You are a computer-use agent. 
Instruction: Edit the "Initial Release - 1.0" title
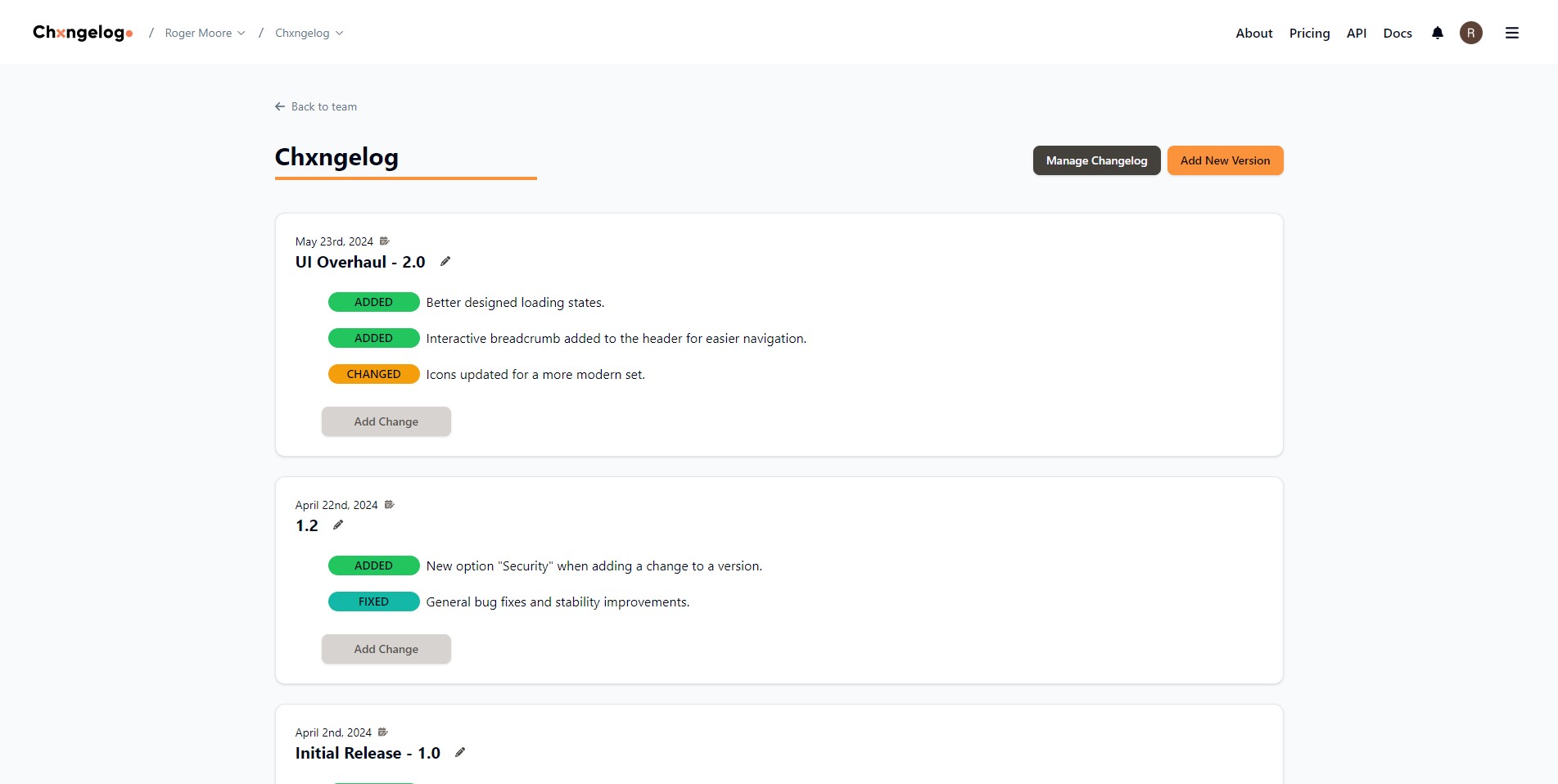tap(460, 752)
